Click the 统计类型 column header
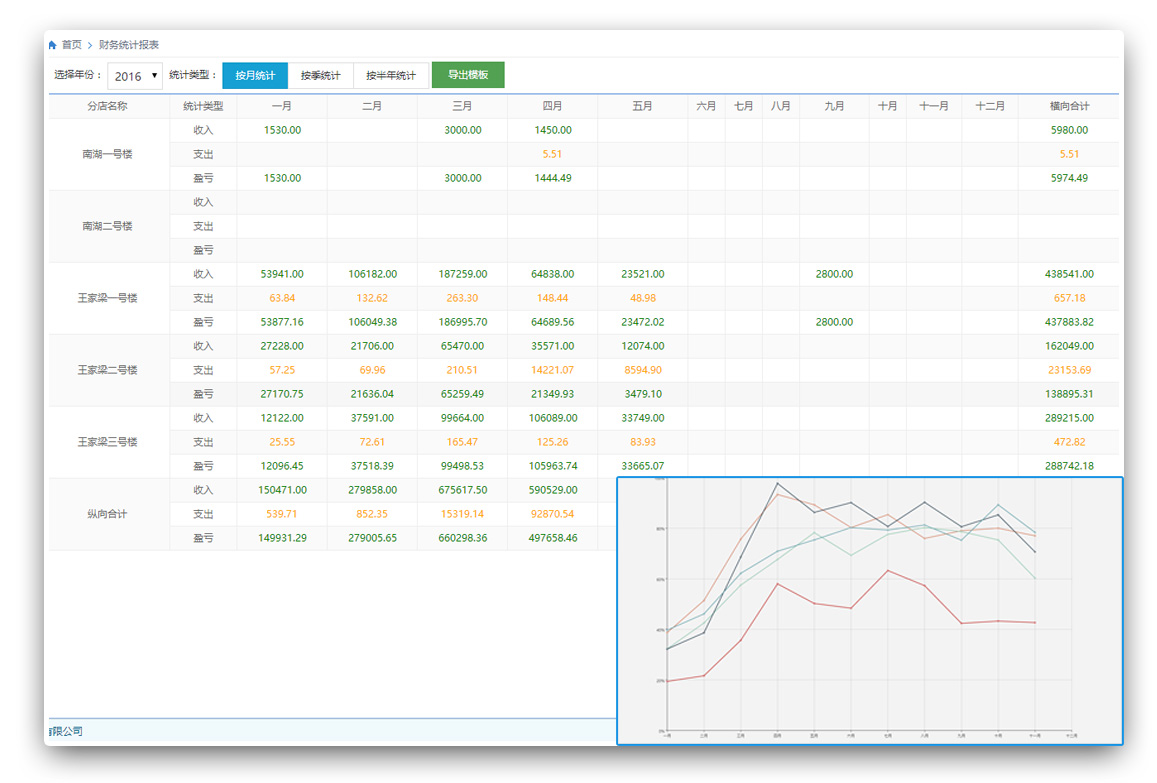This screenshot has width=1157, height=783. point(203,106)
